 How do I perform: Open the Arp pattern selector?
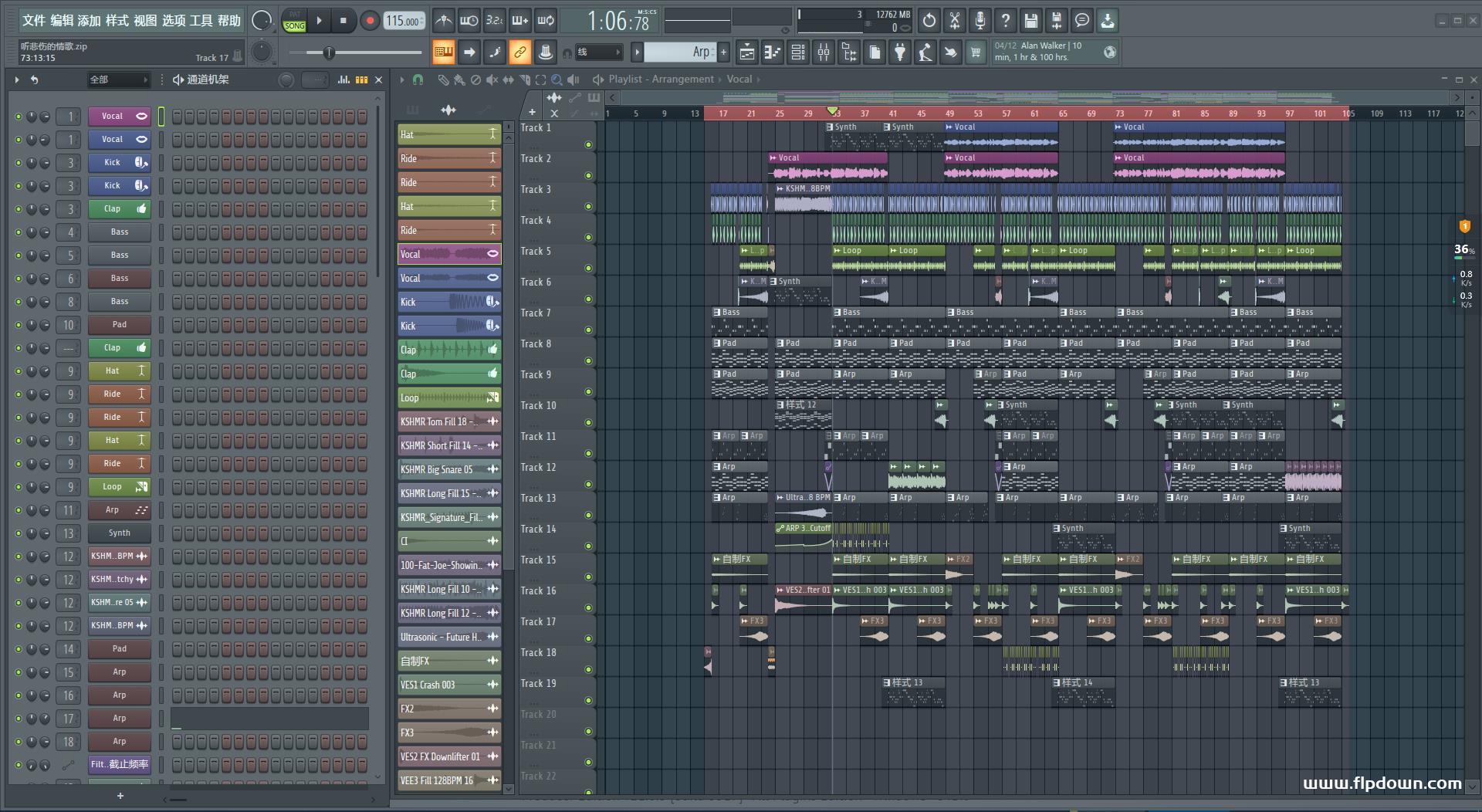pos(680,52)
